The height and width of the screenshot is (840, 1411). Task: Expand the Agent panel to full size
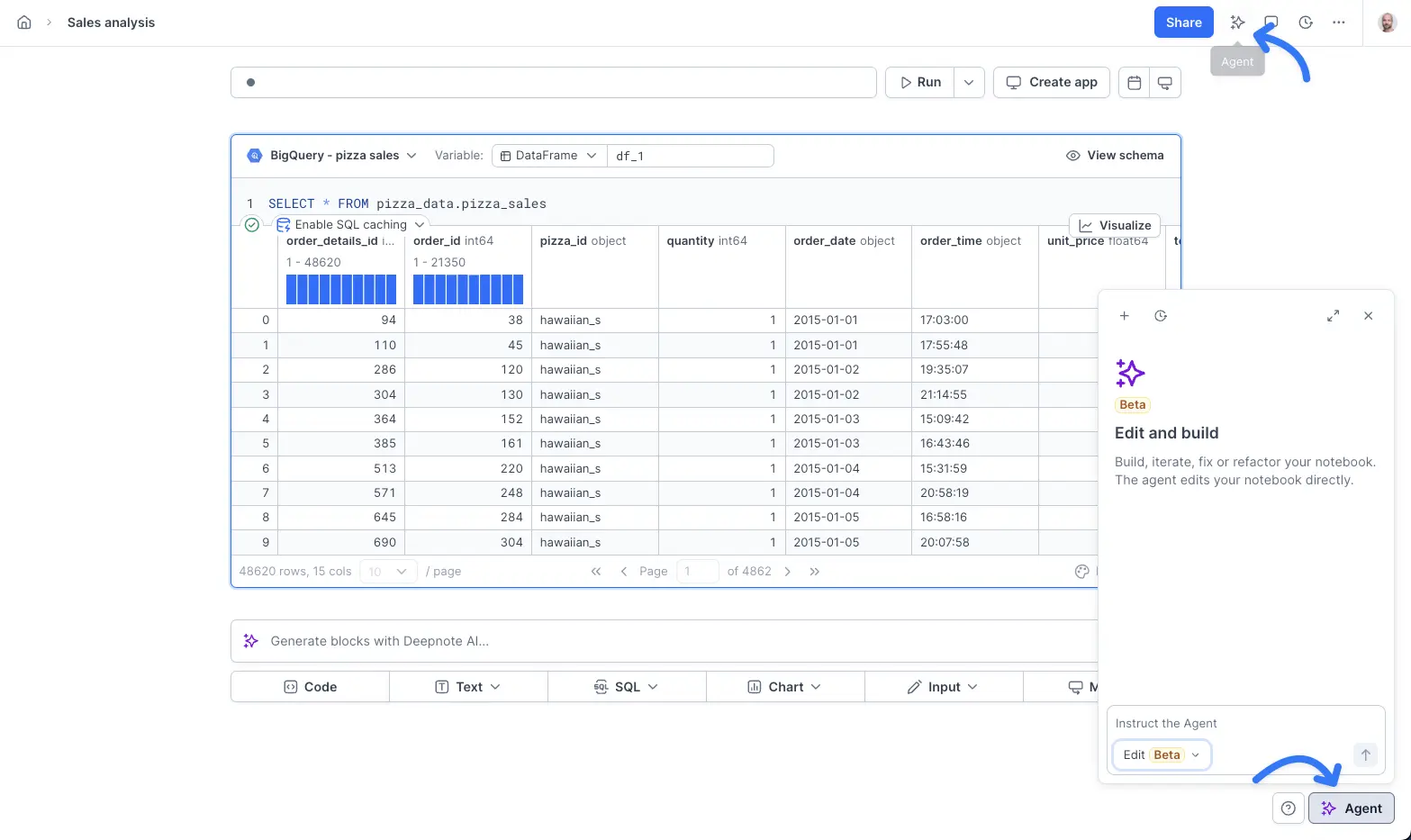click(1333, 316)
